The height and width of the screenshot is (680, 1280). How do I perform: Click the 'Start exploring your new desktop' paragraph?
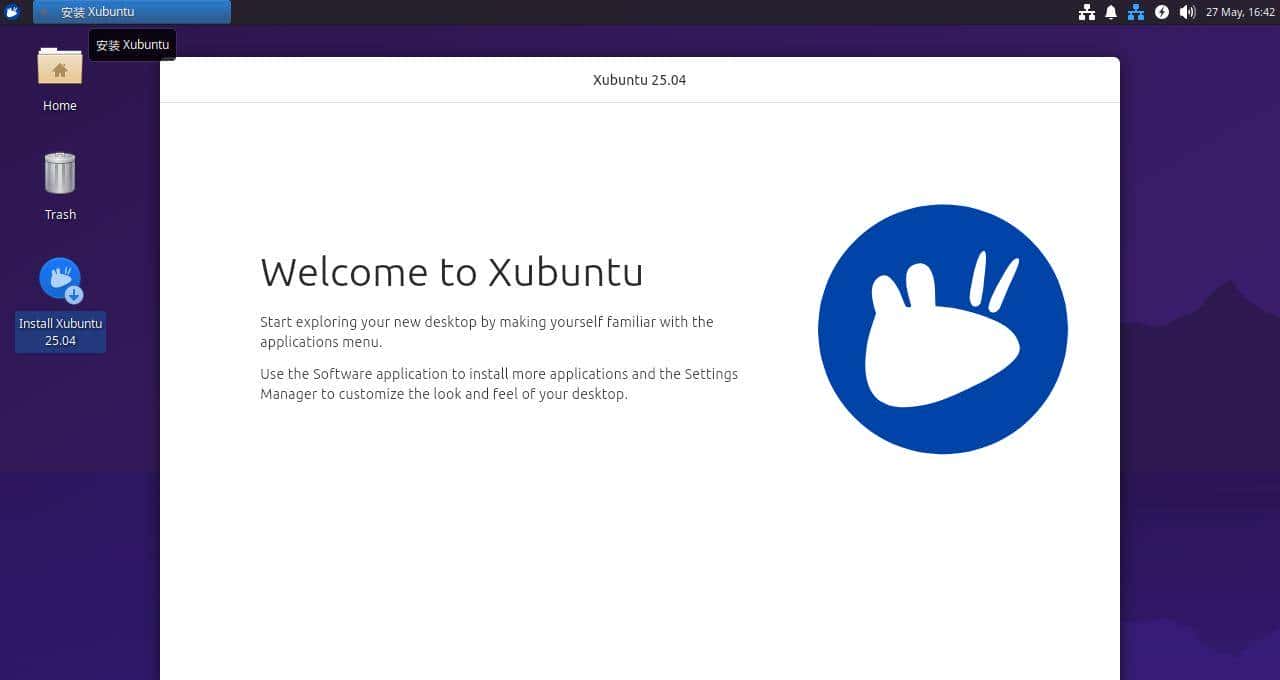(x=487, y=332)
